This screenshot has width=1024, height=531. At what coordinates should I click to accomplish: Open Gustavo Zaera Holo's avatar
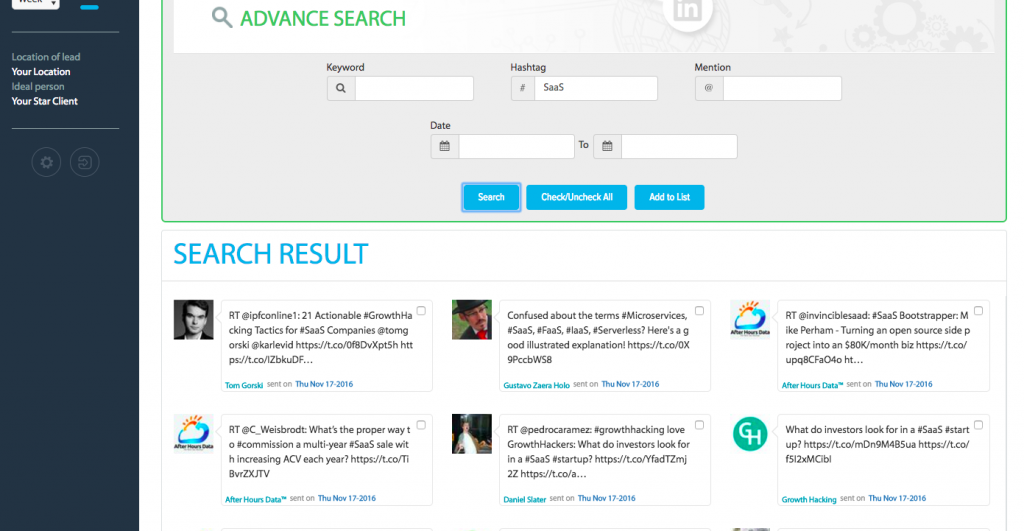pos(472,320)
